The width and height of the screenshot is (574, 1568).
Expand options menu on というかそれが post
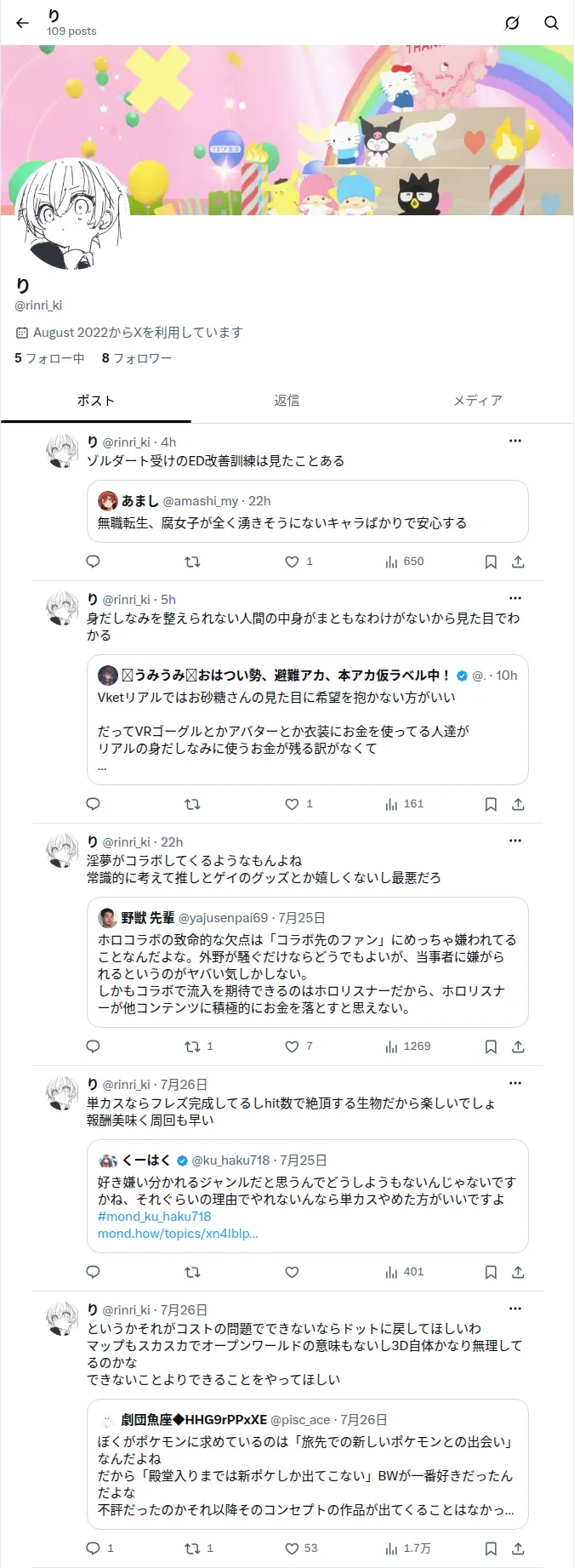click(x=515, y=1309)
